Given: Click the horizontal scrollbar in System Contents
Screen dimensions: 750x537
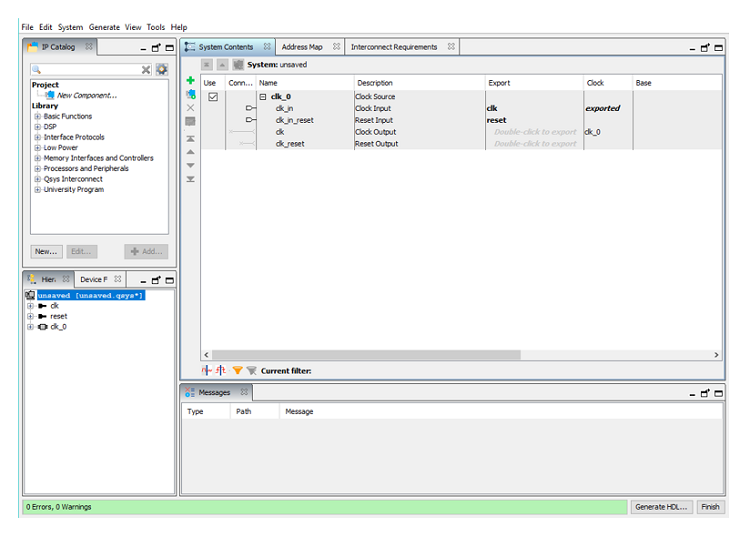Looking at the screenshot, I should pos(366,355).
